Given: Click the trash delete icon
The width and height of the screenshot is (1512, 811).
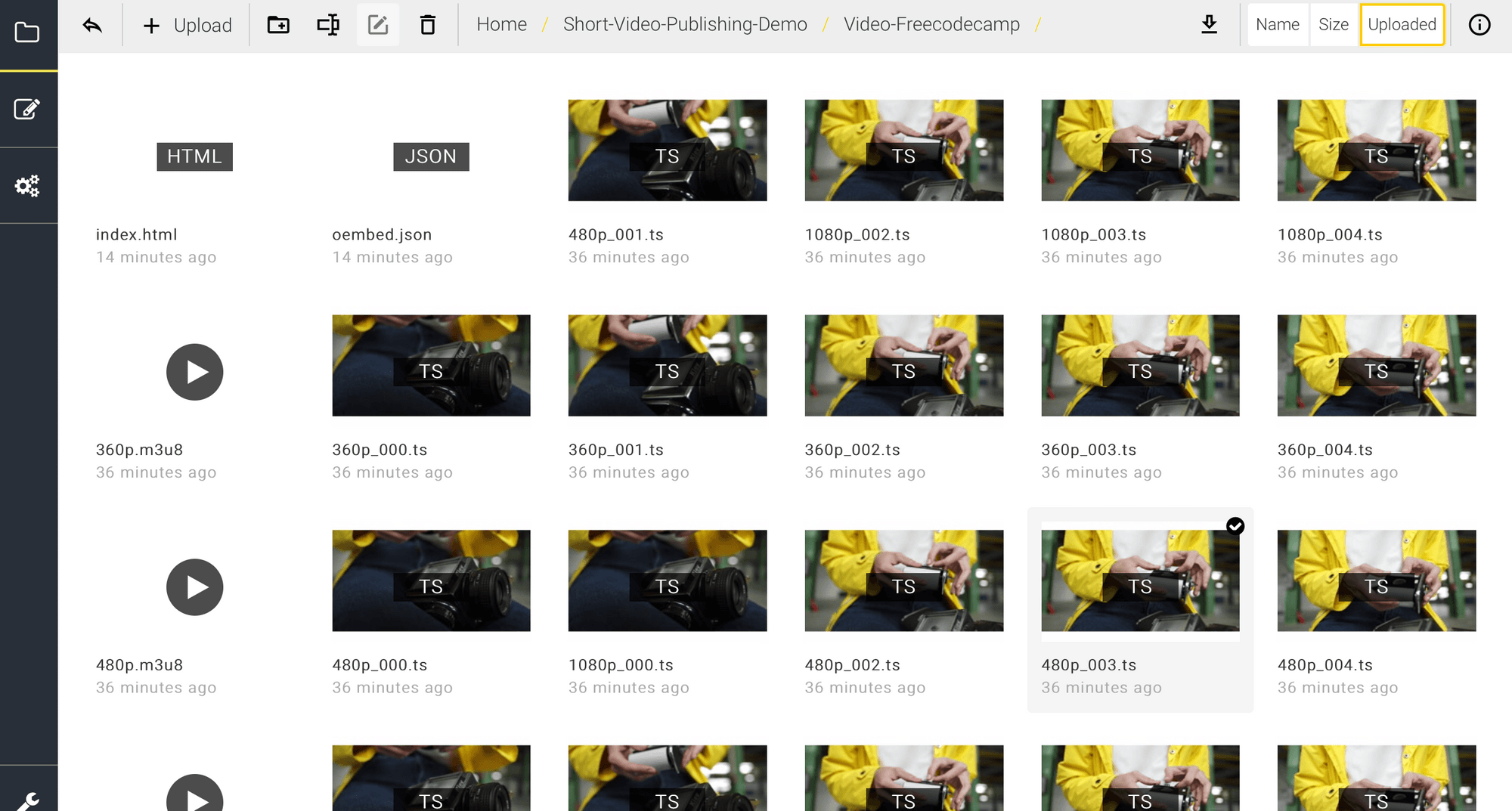Looking at the screenshot, I should 428,26.
